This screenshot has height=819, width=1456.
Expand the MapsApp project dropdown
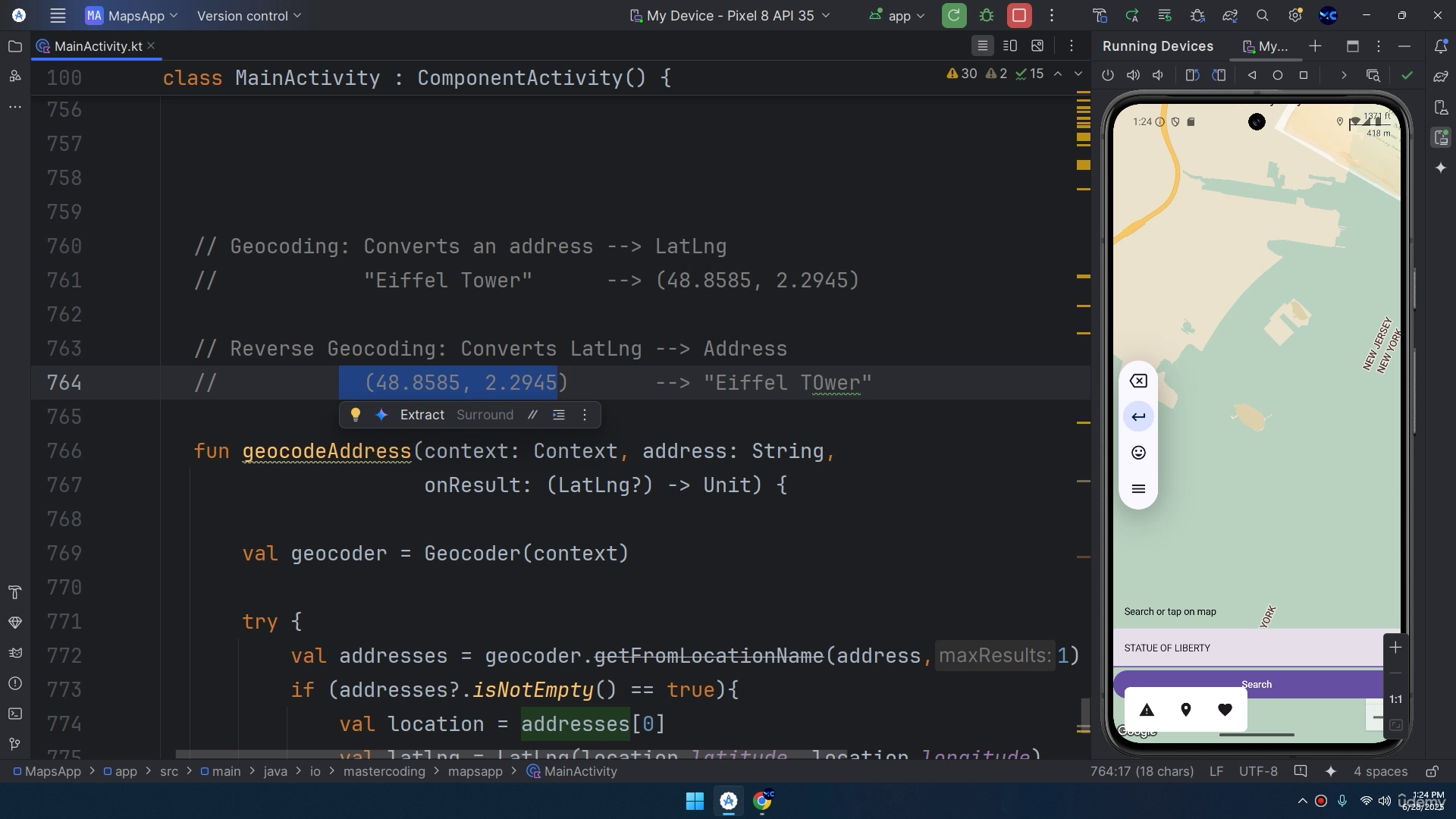tap(132, 15)
